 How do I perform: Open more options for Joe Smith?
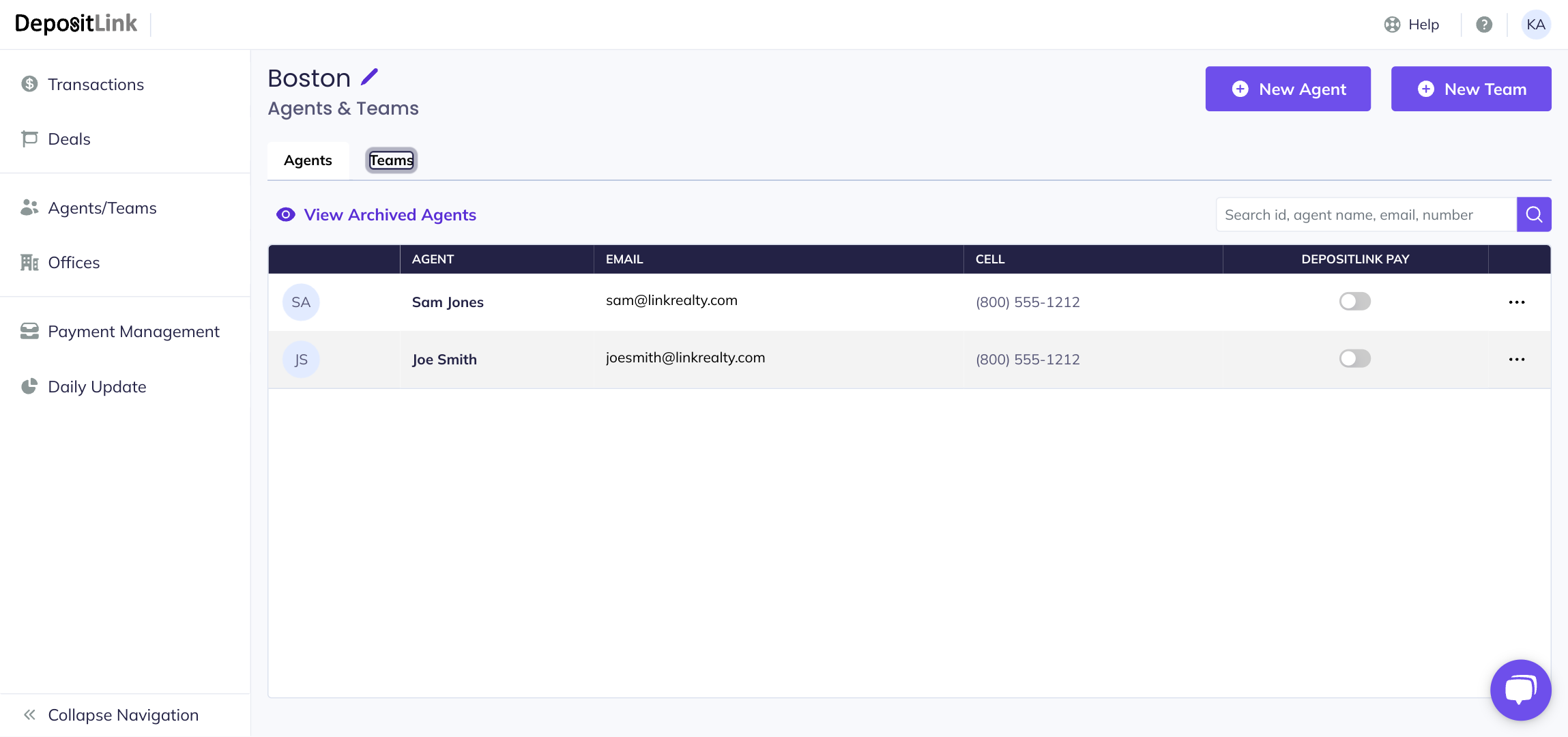pyautogui.click(x=1516, y=360)
